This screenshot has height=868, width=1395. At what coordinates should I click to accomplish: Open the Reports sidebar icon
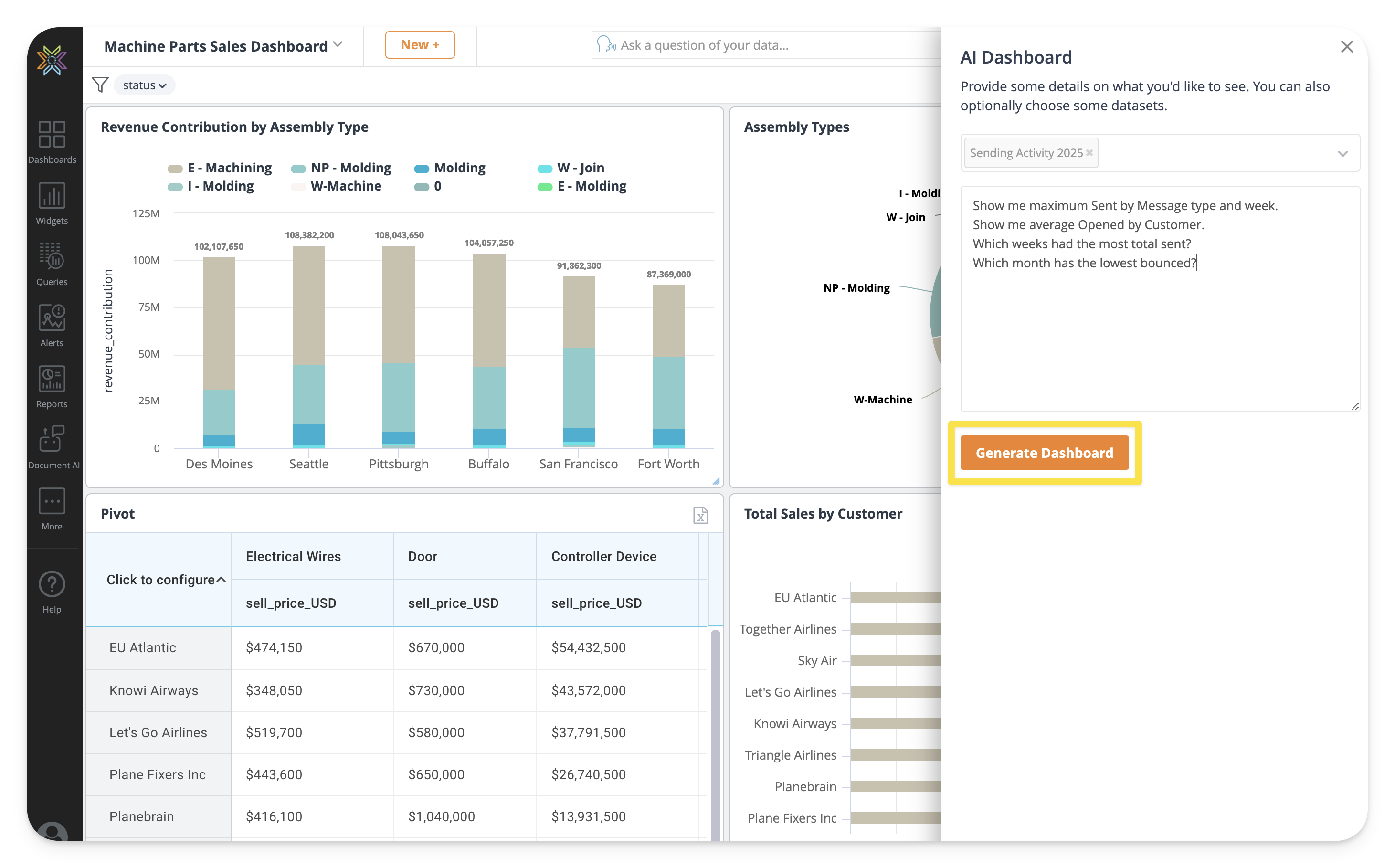coord(52,380)
